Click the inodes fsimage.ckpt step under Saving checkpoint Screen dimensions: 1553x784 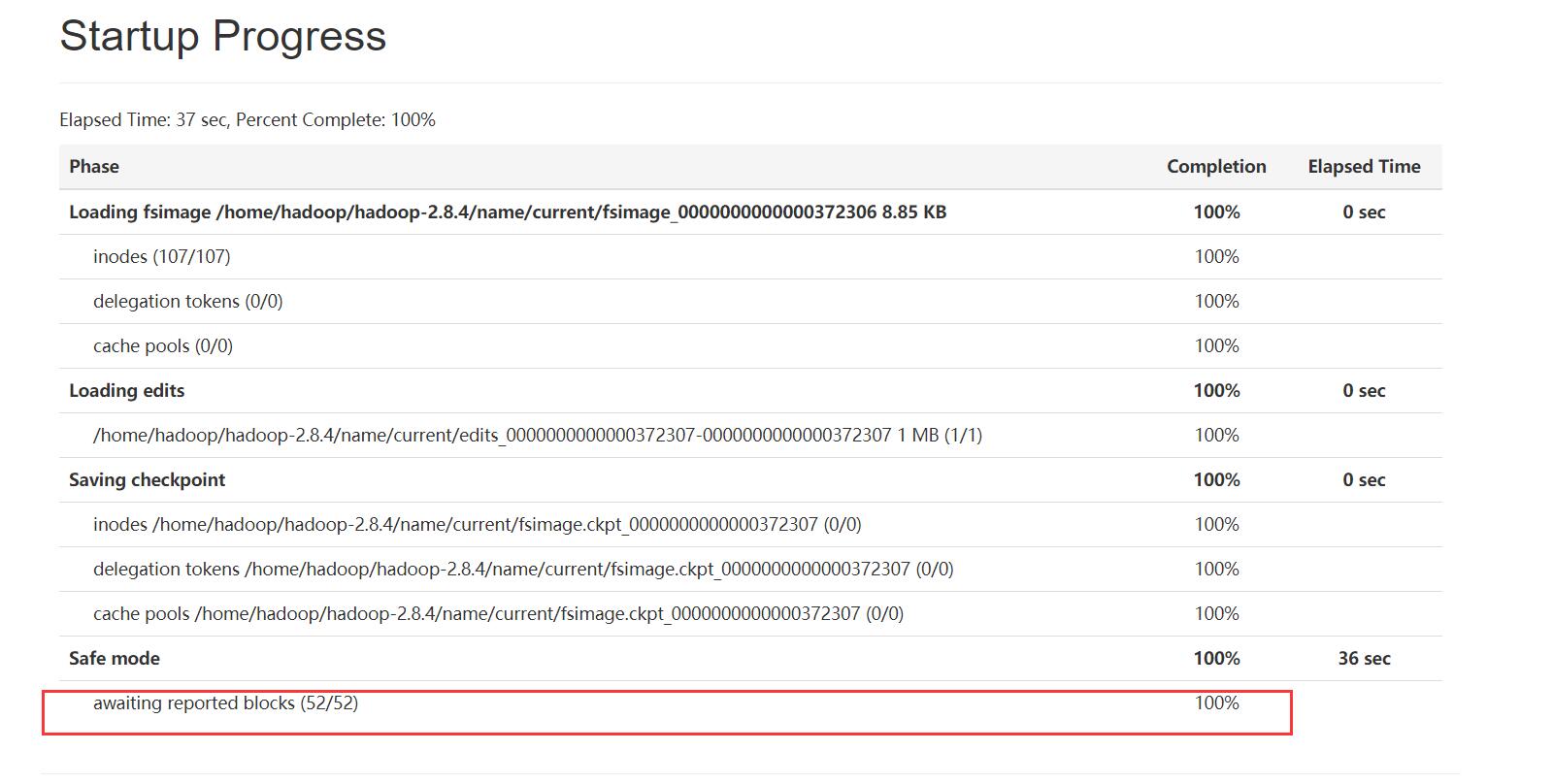point(477,525)
